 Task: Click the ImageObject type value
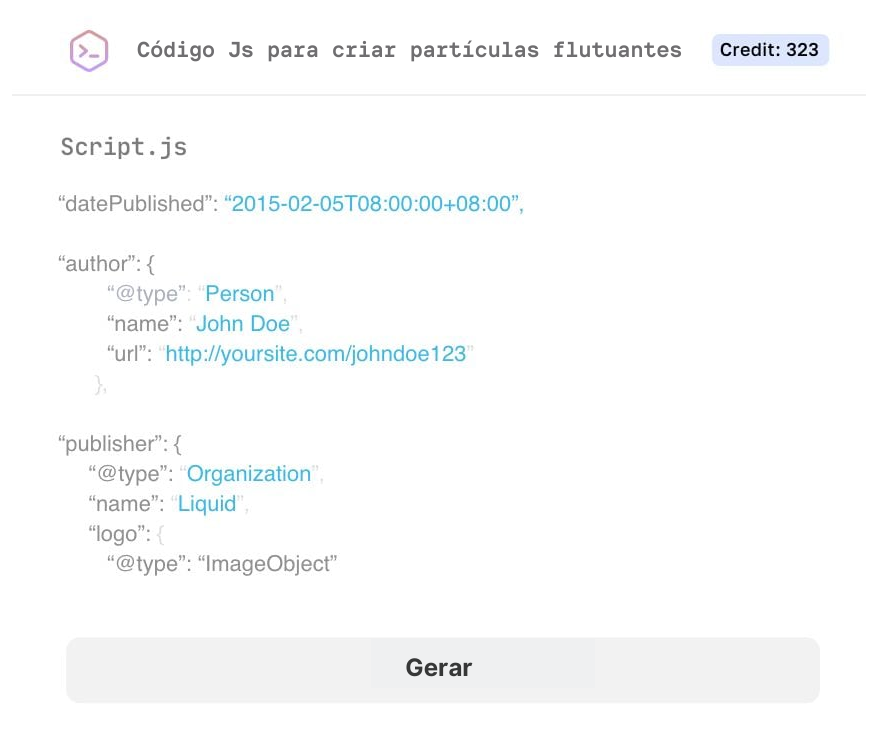click(270, 564)
